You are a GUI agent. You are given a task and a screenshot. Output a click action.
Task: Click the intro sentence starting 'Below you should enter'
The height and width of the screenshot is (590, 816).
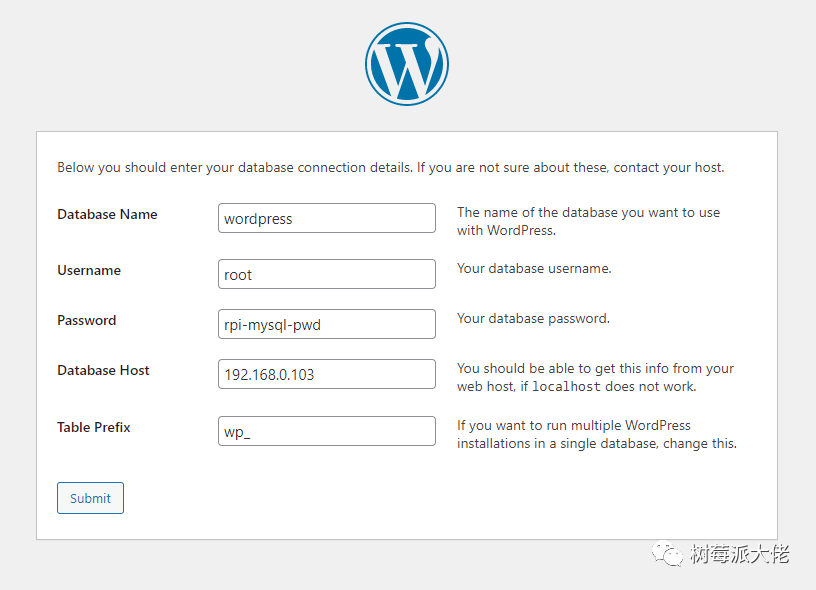(391, 168)
